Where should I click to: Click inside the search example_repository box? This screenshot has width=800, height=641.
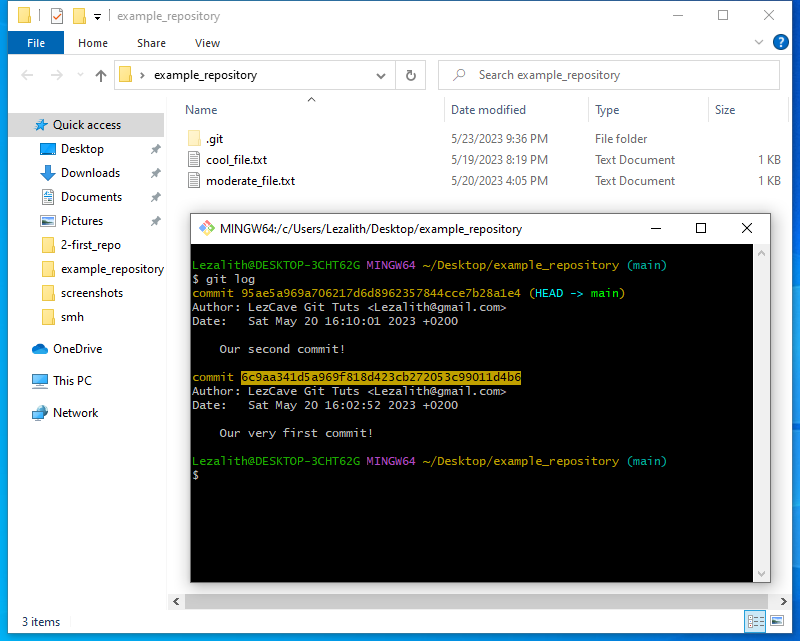click(x=610, y=74)
